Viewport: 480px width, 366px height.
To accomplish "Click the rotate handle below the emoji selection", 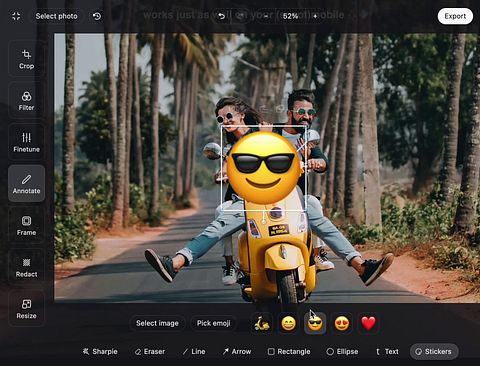I will 264,221.
